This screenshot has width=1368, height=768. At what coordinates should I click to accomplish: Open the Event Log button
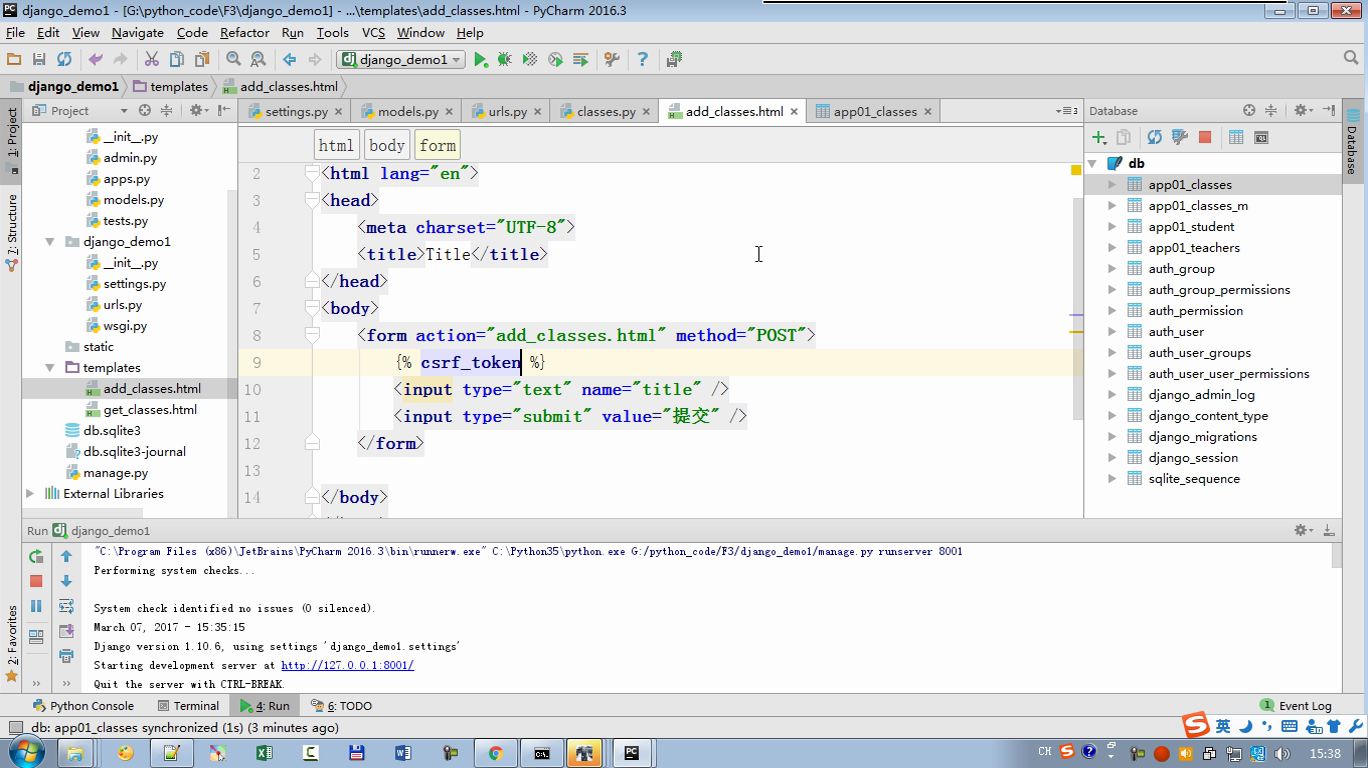(1295, 706)
